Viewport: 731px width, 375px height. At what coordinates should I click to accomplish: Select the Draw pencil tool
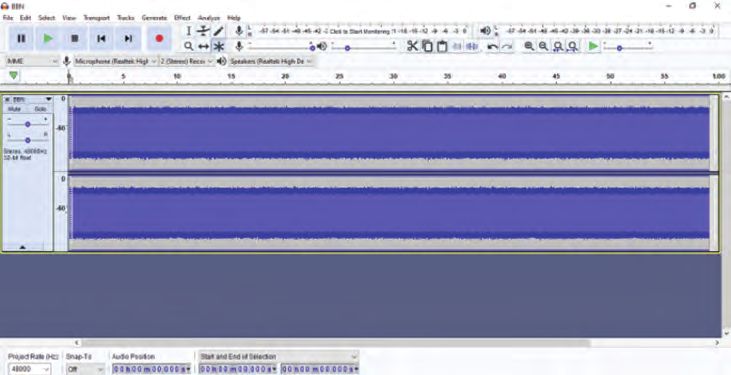218,31
